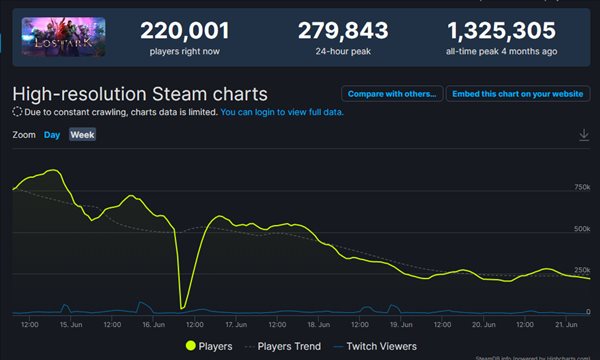Click the 220,001 players right now figure
The image size is (600, 360).
[x=185, y=31]
